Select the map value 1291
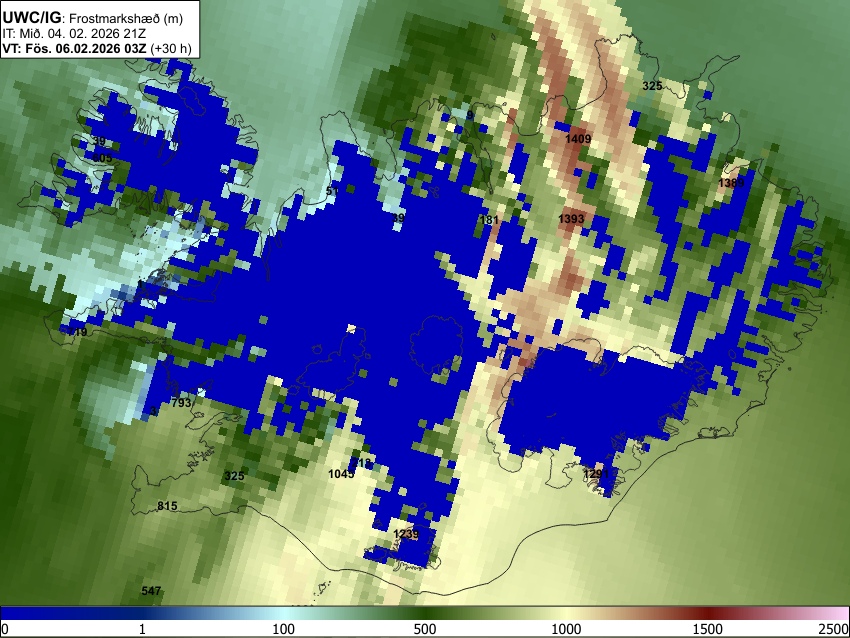This screenshot has height=638, width=850. [596, 474]
